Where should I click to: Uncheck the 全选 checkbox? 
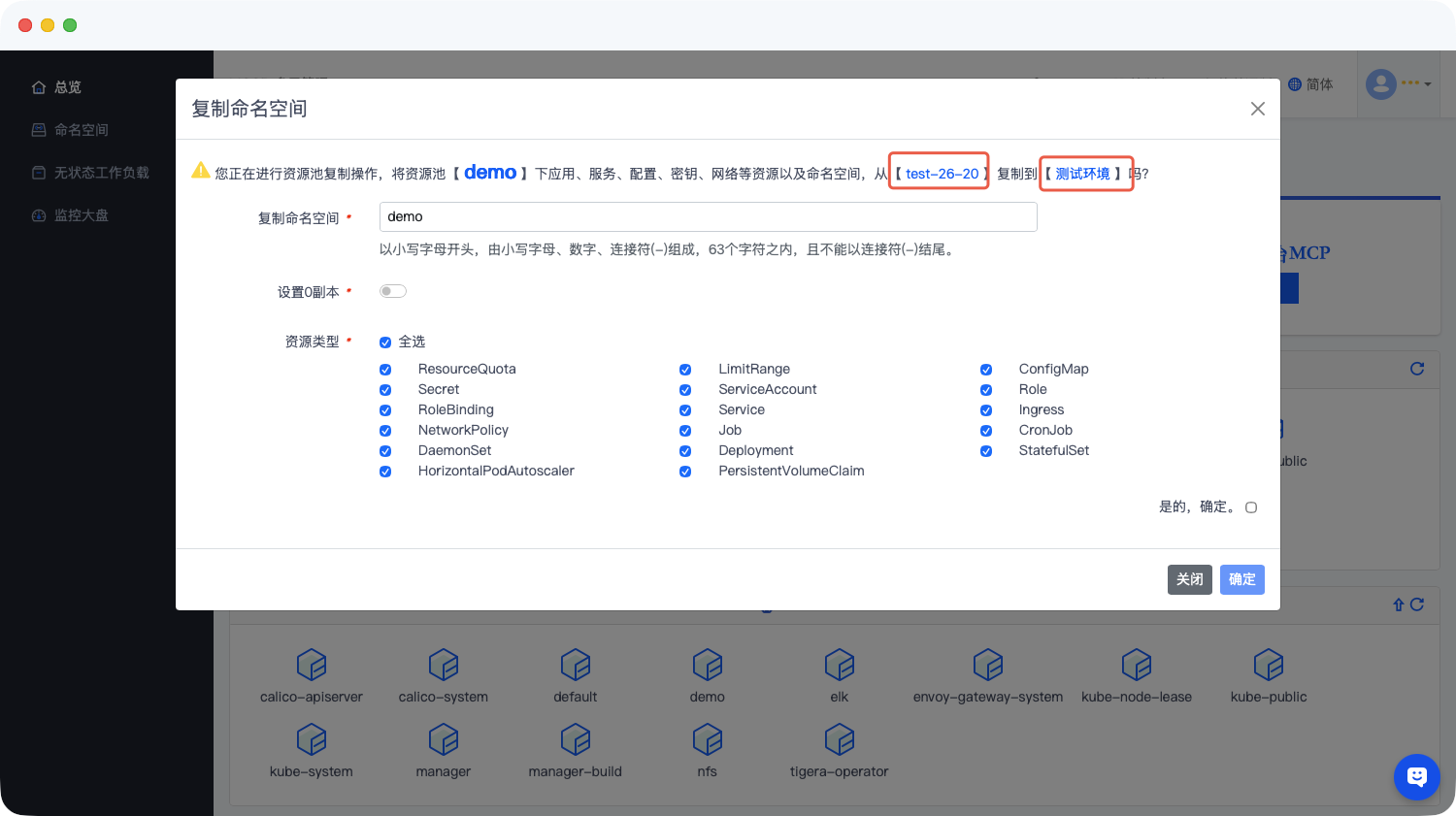(x=385, y=343)
